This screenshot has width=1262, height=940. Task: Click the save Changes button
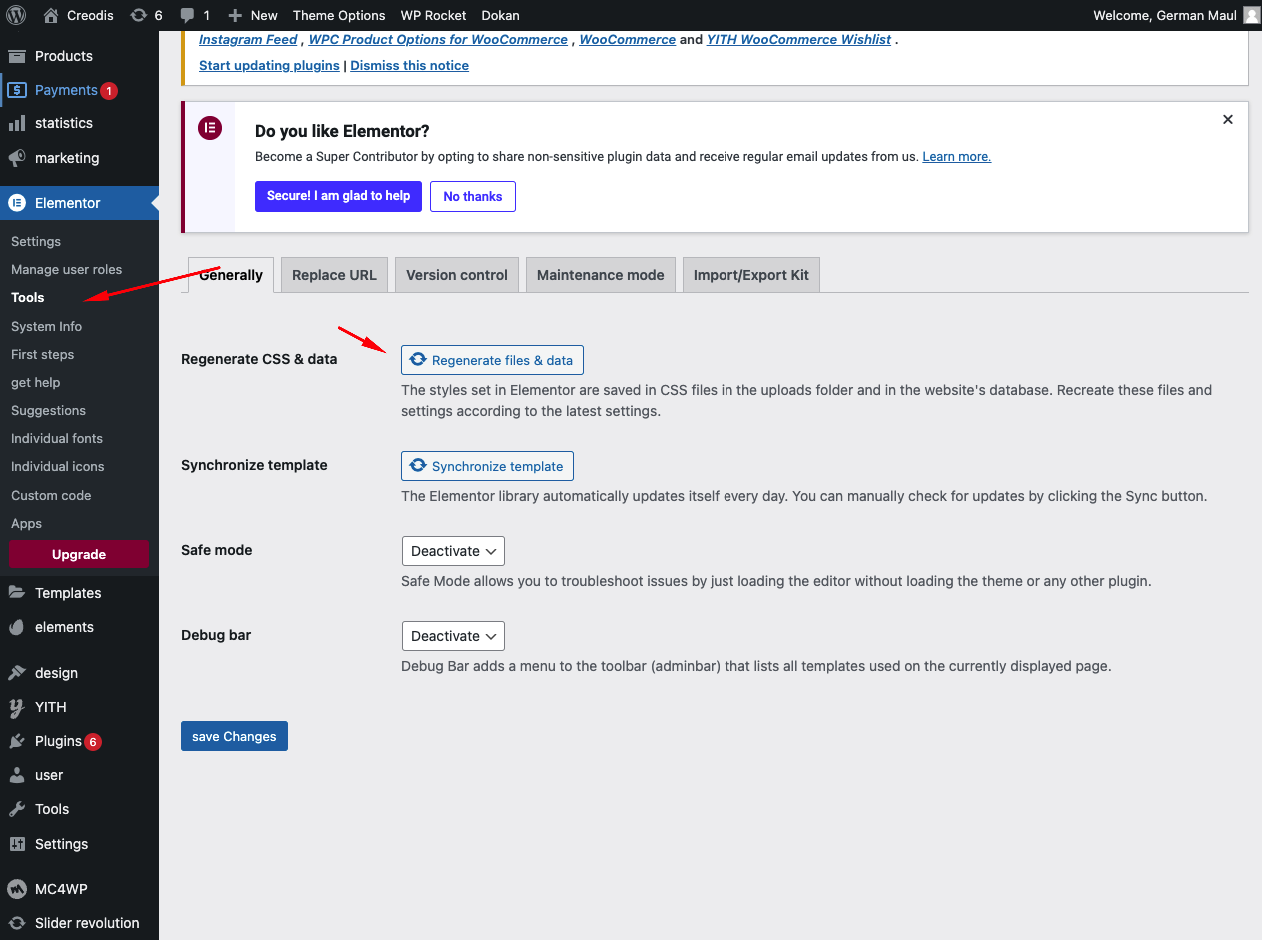click(x=234, y=736)
